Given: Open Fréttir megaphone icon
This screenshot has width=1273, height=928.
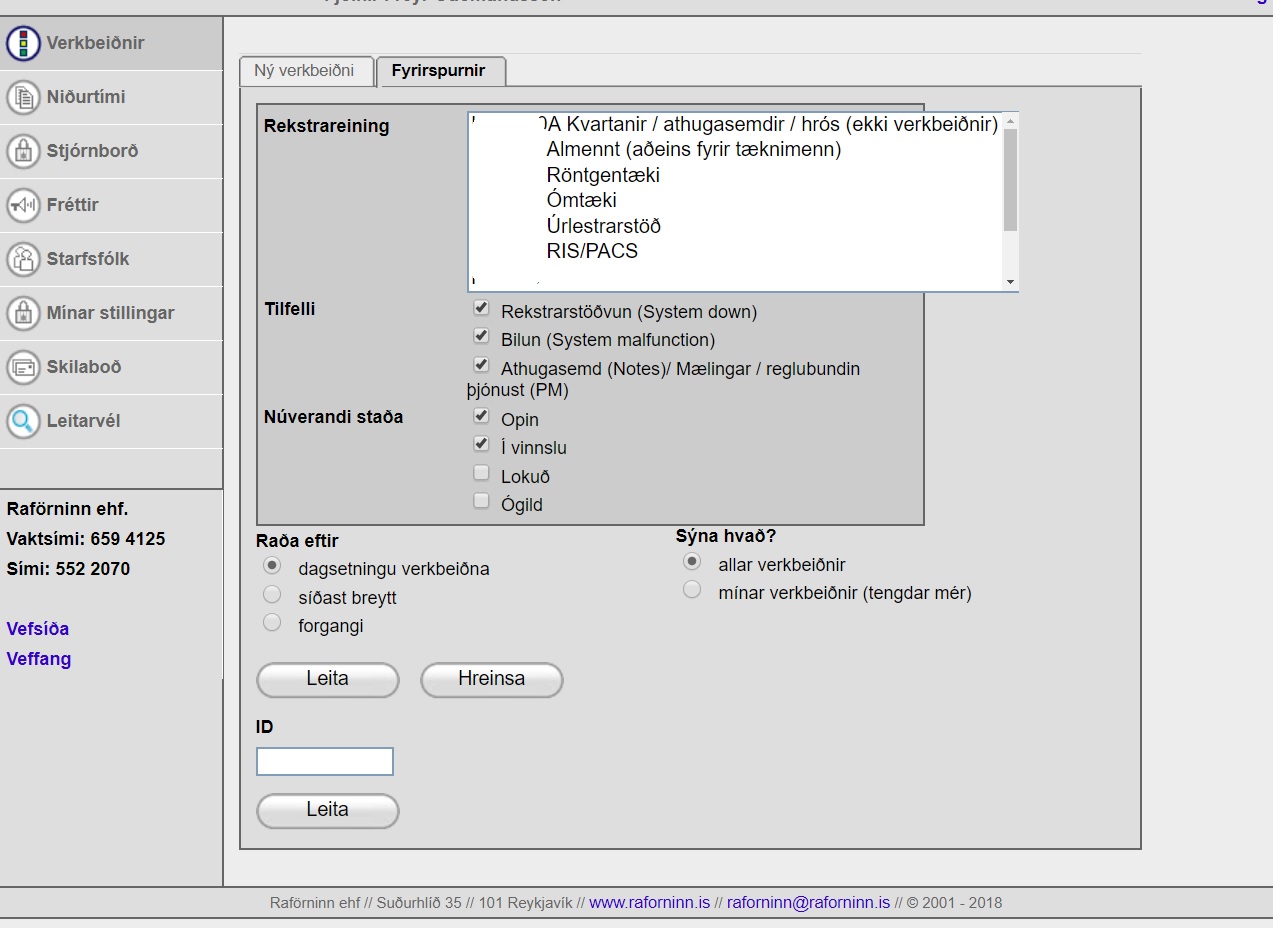Looking at the screenshot, I should (23, 205).
